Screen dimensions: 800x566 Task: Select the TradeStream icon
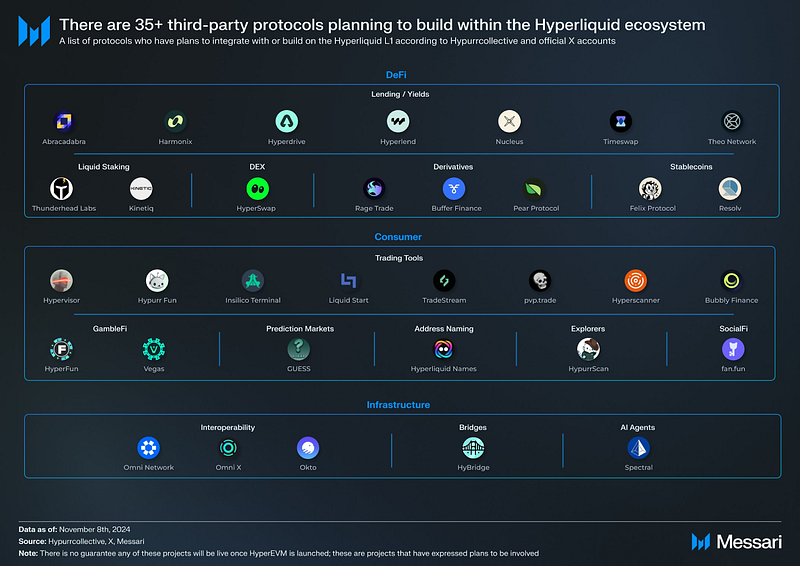tap(444, 281)
